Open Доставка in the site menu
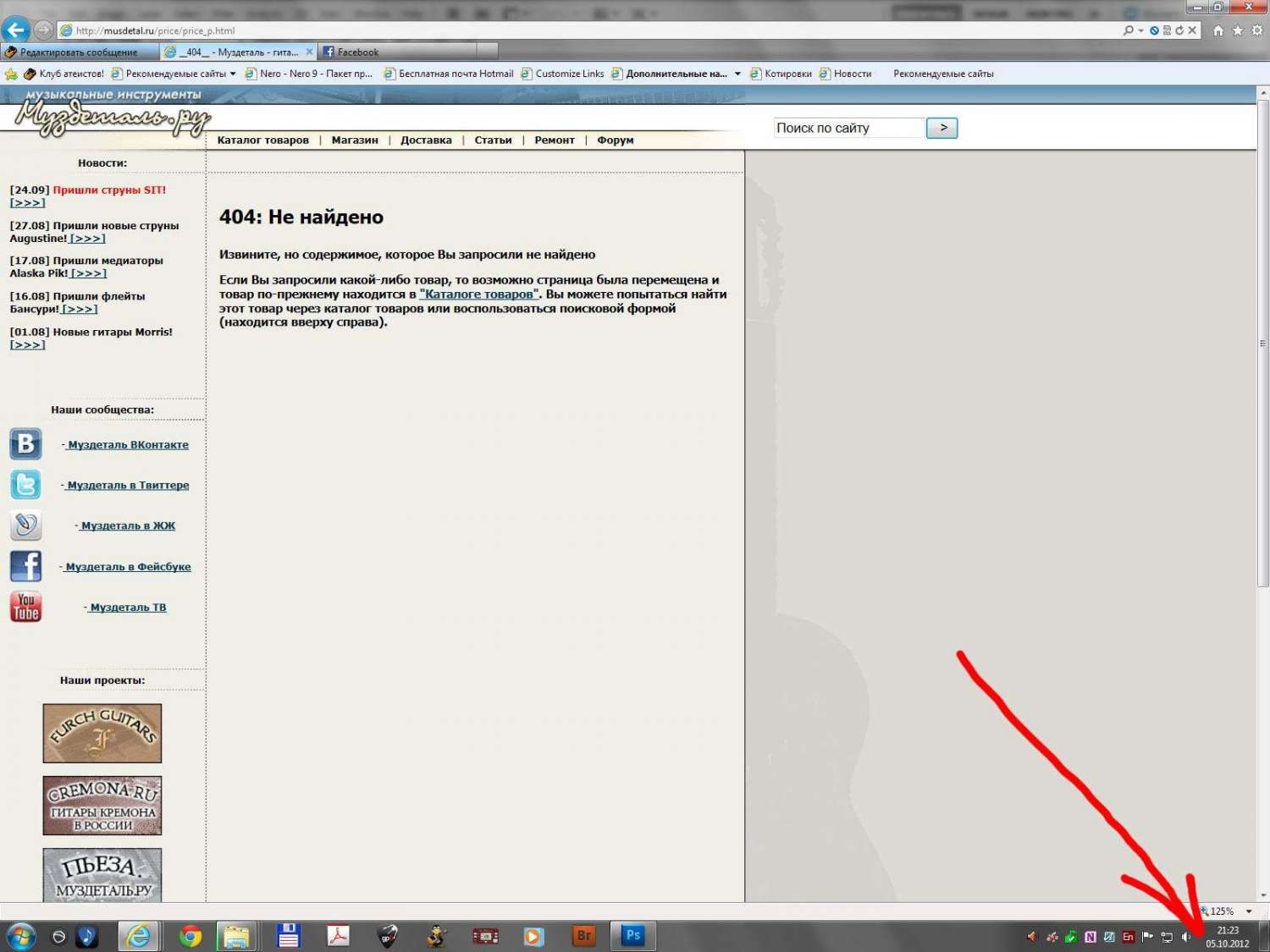This screenshot has height=952, width=1270. (x=426, y=140)
